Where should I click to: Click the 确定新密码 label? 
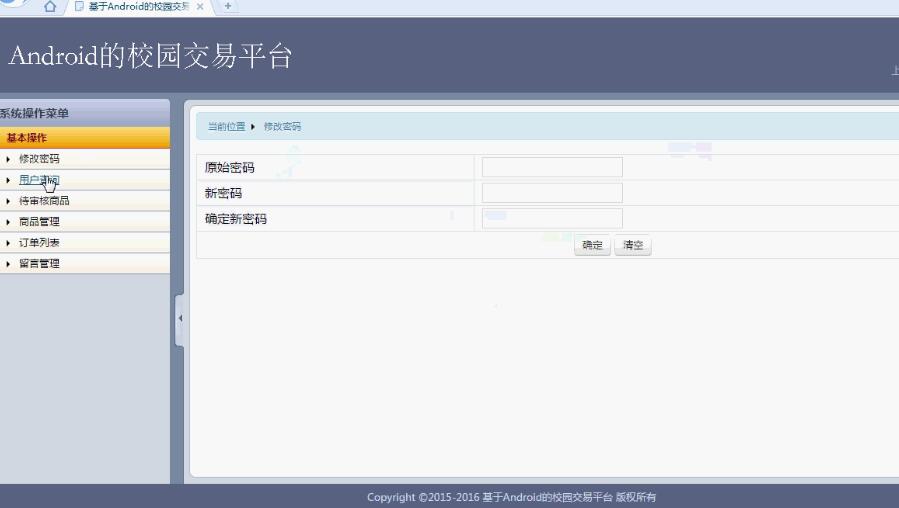pos(236,219)
